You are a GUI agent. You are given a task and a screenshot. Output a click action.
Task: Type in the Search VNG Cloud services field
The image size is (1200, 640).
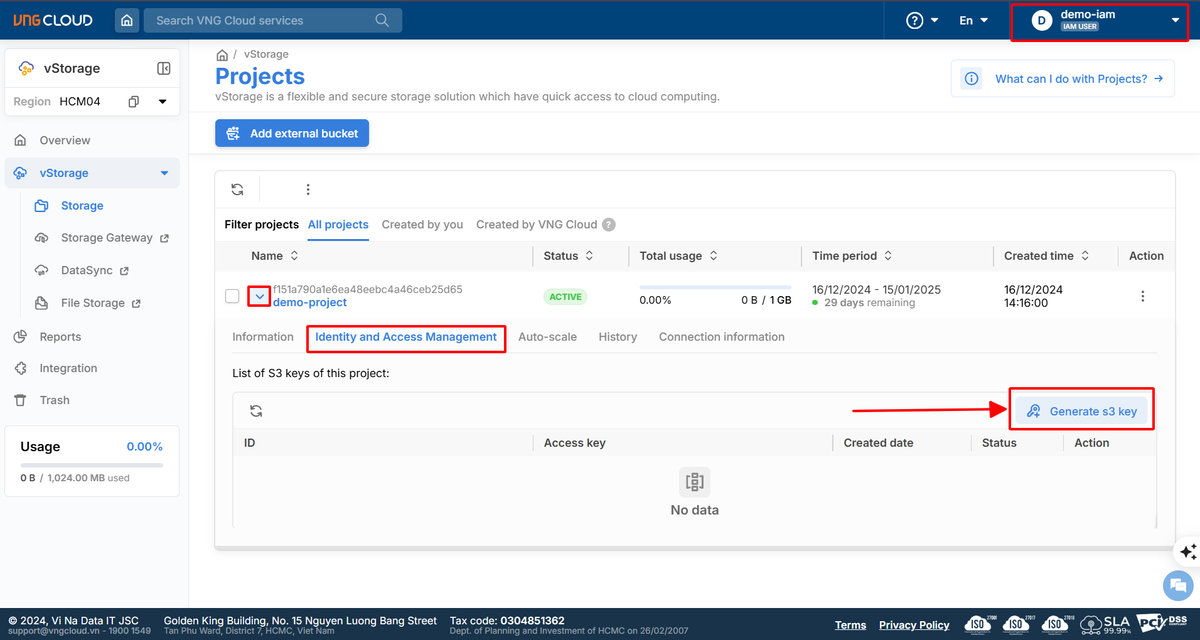(x=260, y=20)
